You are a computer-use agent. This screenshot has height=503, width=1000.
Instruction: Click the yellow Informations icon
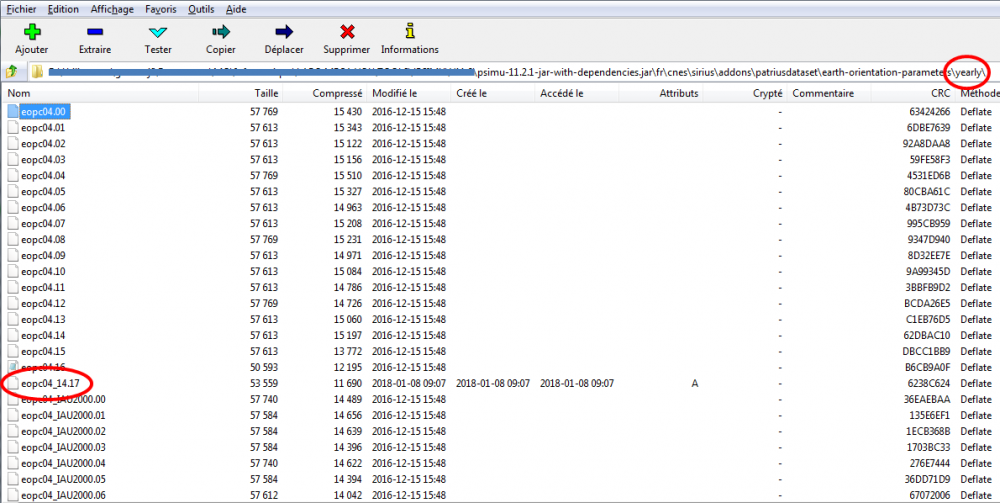tap(409, 31)
